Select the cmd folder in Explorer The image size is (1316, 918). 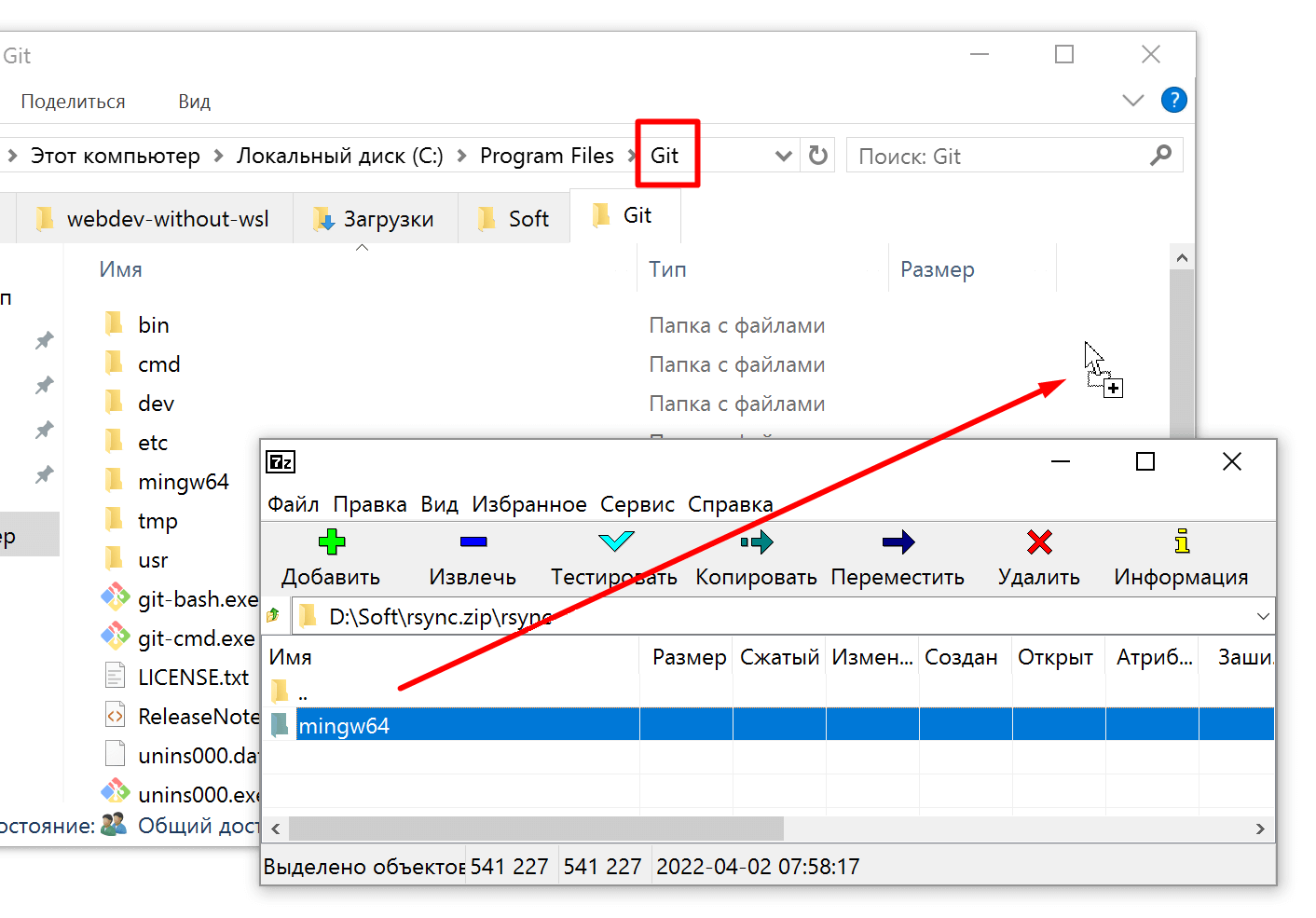click(x=159, y=364)
